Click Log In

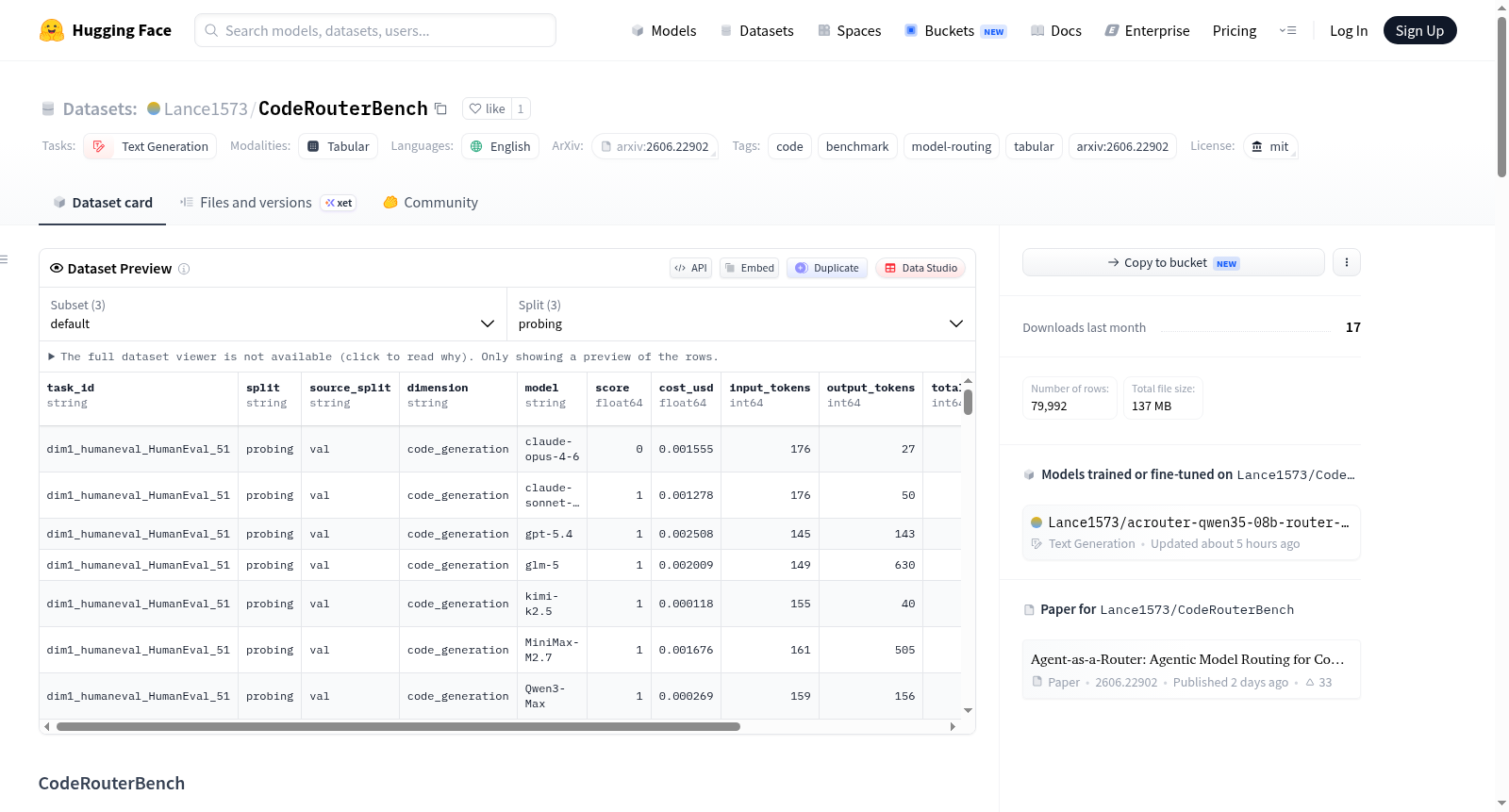click(1349, 30)
